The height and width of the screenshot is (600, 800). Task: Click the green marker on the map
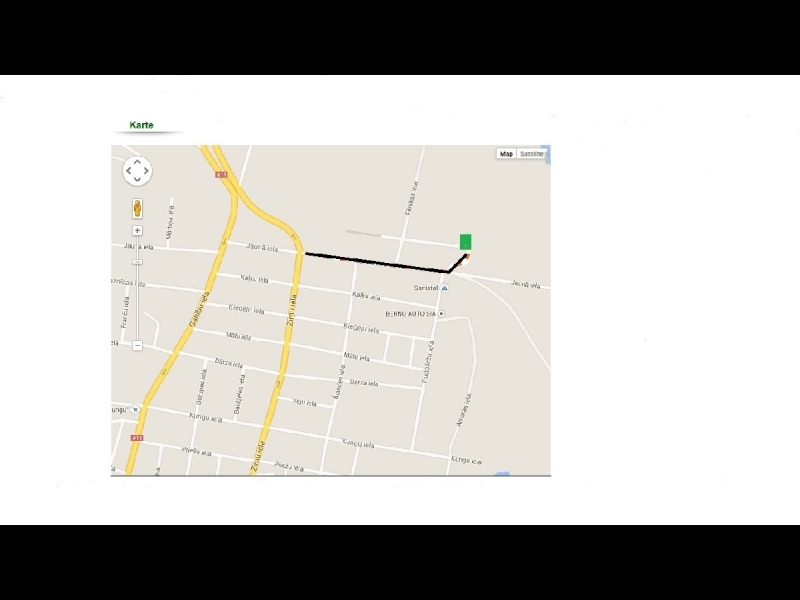(x=465, y=242)
